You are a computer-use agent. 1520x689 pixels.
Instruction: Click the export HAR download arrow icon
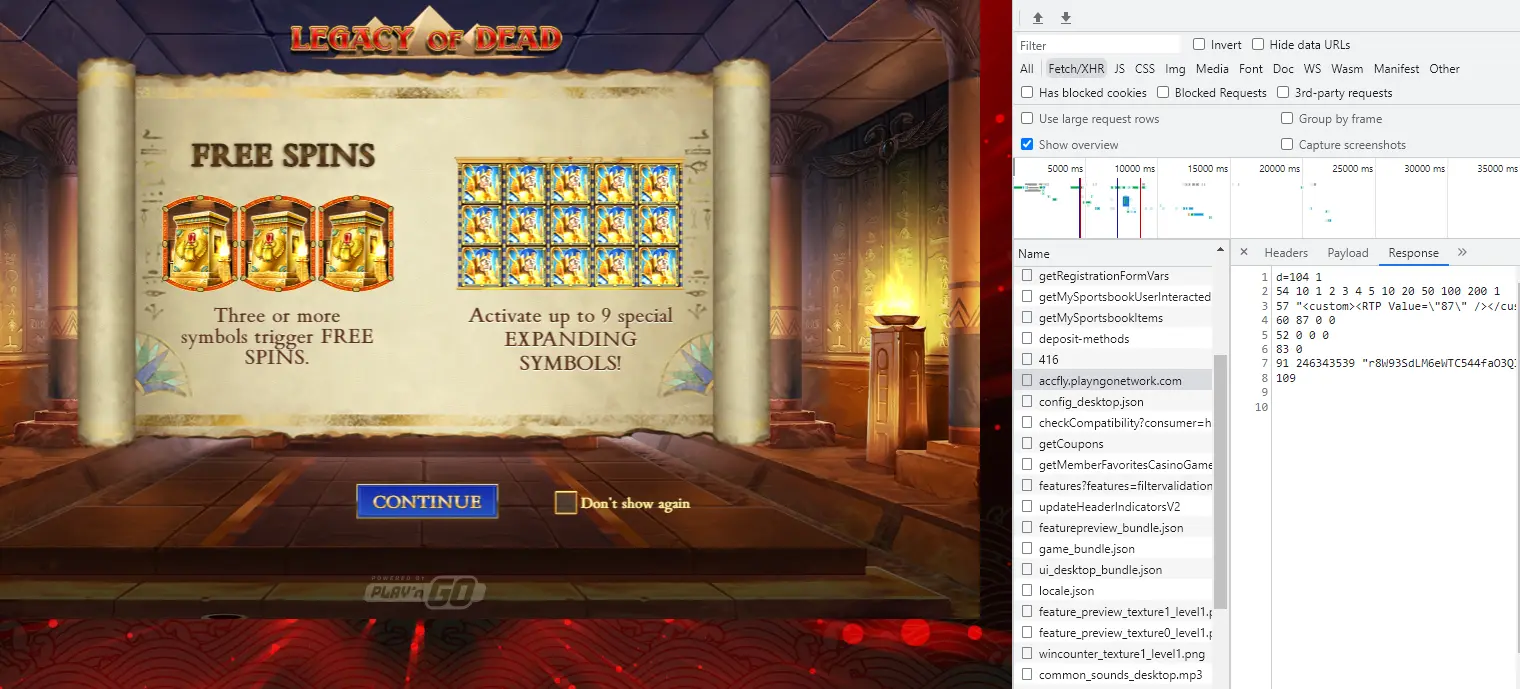[x=1066, y=18]
